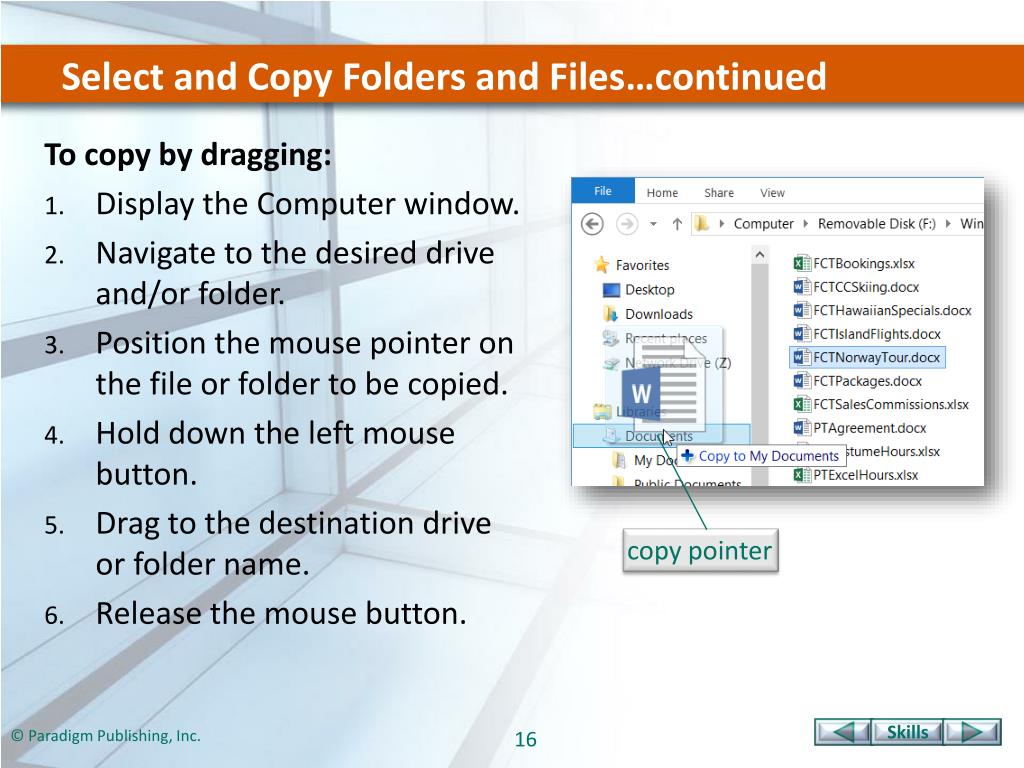Expand chevron after Computer breadcrumb

805,223
